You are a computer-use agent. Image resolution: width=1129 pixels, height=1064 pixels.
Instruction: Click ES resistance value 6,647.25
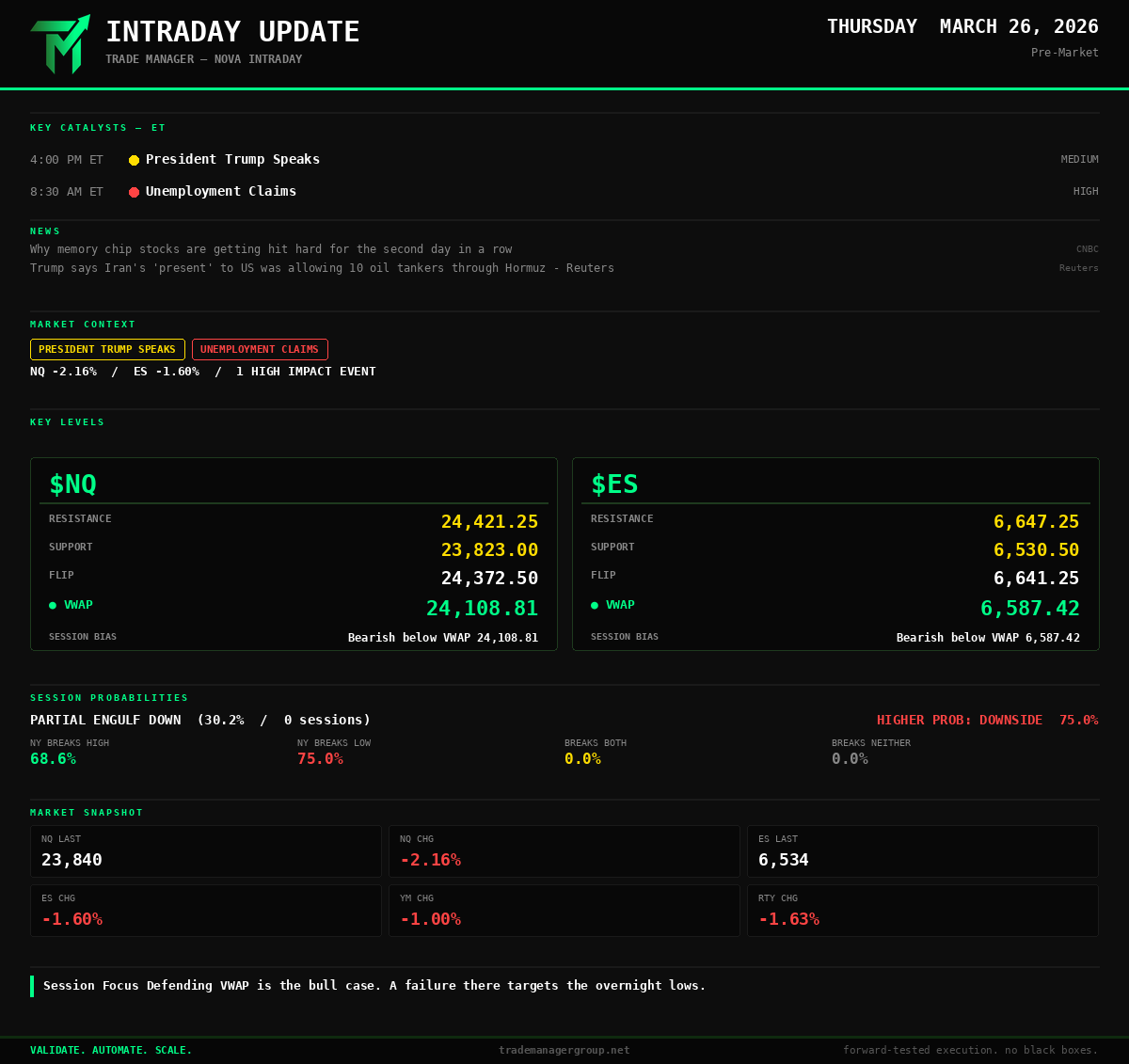click(x=1037, y=521)
